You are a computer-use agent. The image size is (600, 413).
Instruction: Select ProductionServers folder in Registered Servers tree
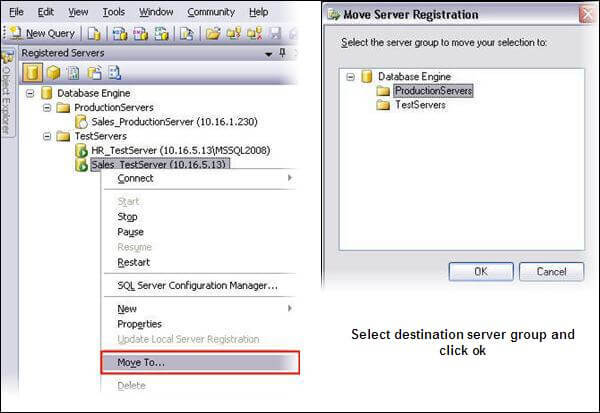[x=114, y=108]
